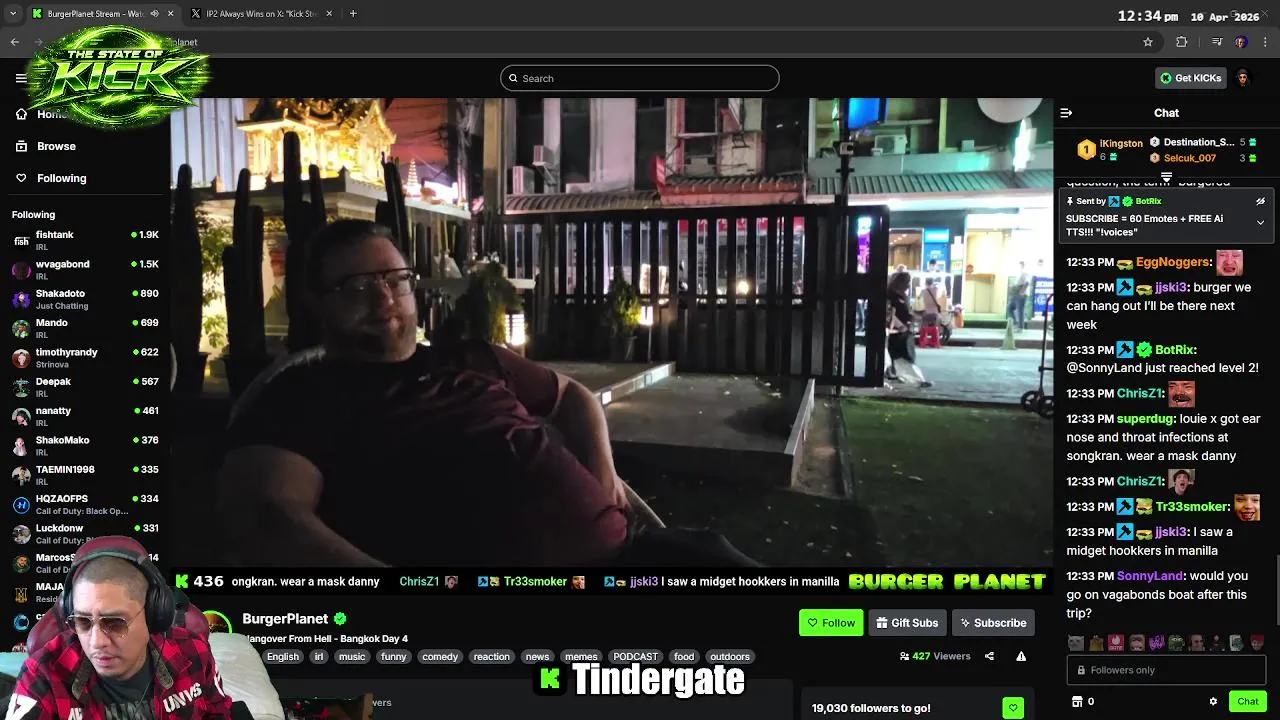Click the green Chat send button

coord(1247,701)
